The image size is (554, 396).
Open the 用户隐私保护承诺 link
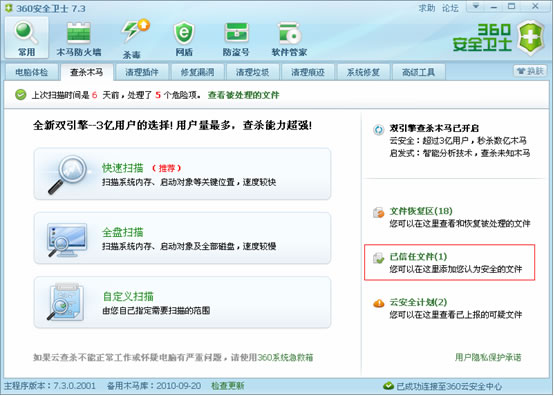(488, 357)
